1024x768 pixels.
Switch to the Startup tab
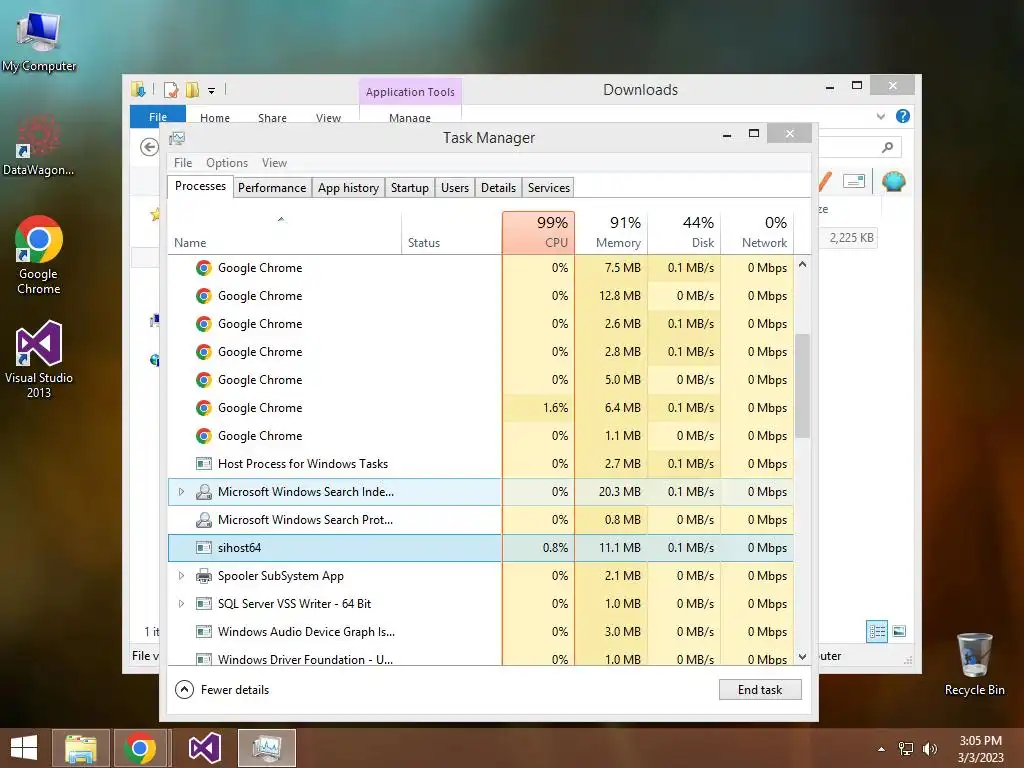[409, 187]
